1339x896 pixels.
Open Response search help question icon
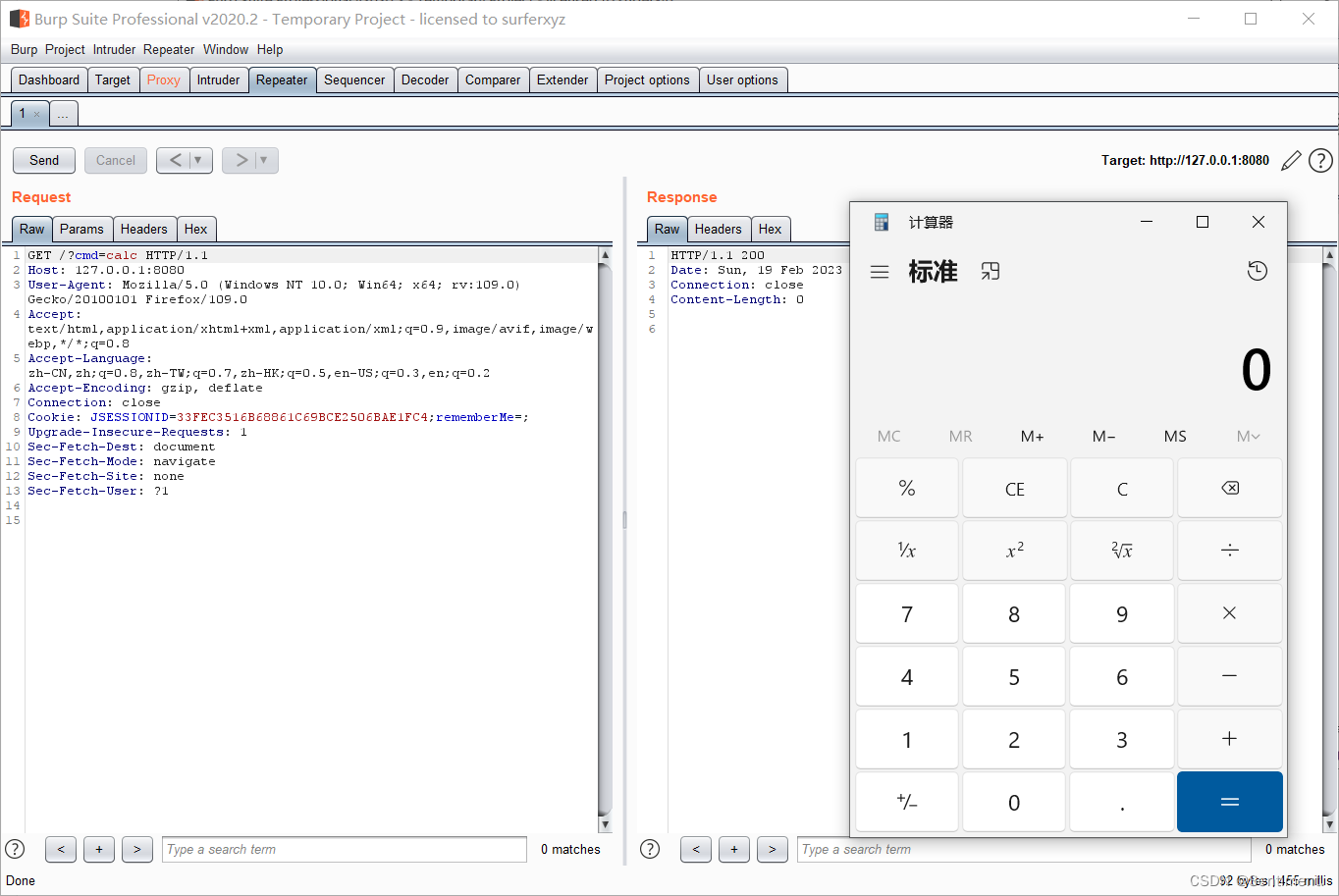click(x=650, y=849)
